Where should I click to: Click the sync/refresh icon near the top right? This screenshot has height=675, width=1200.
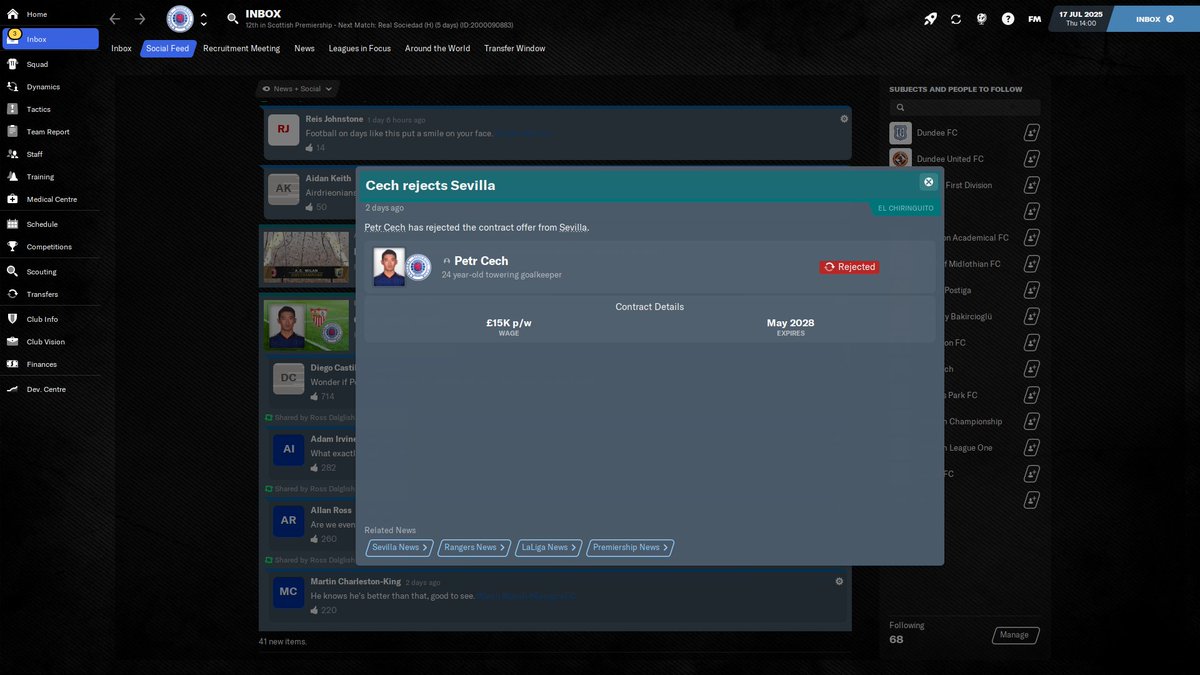954,18
